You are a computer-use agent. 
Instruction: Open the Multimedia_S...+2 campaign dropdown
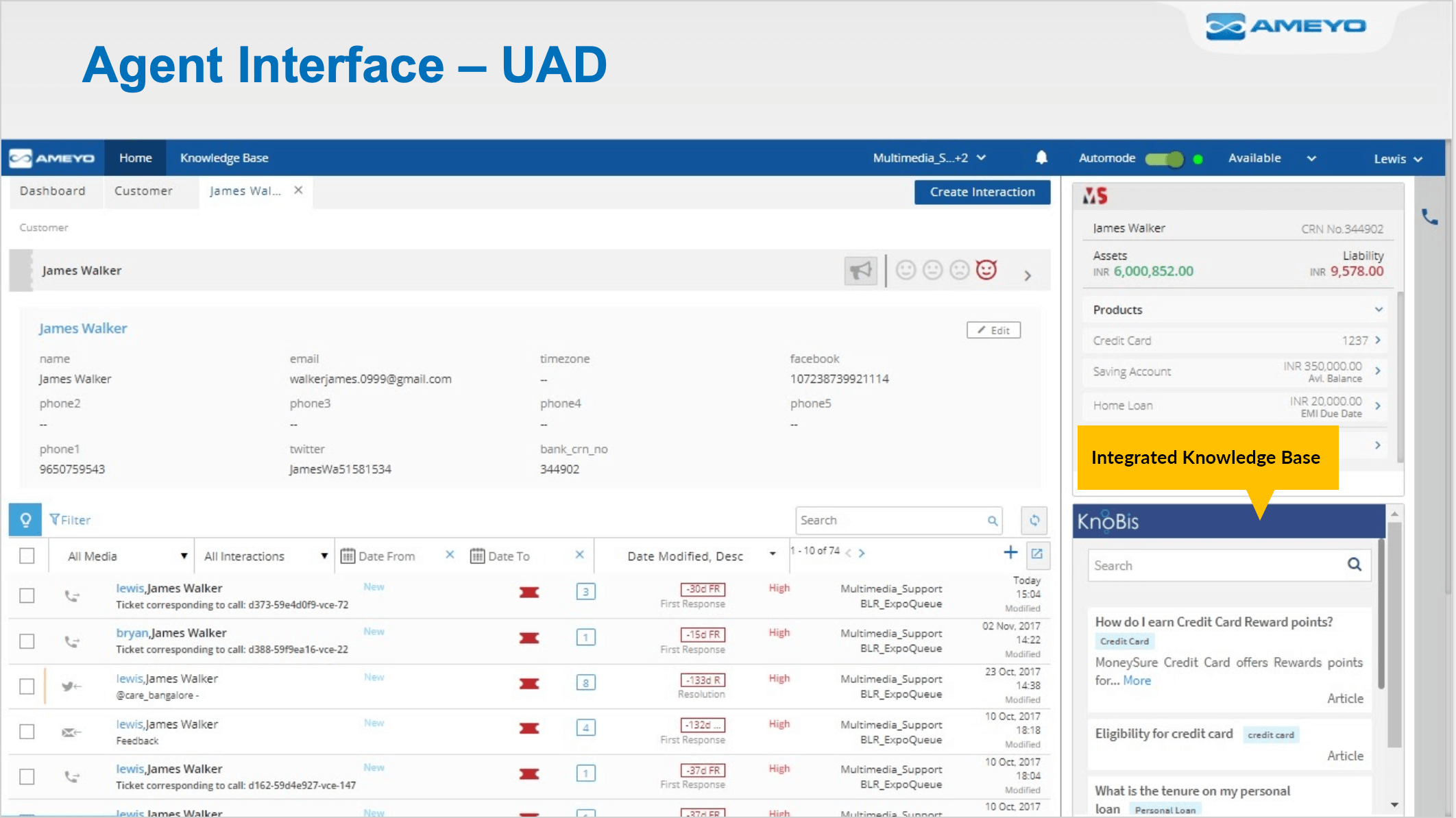929,158
